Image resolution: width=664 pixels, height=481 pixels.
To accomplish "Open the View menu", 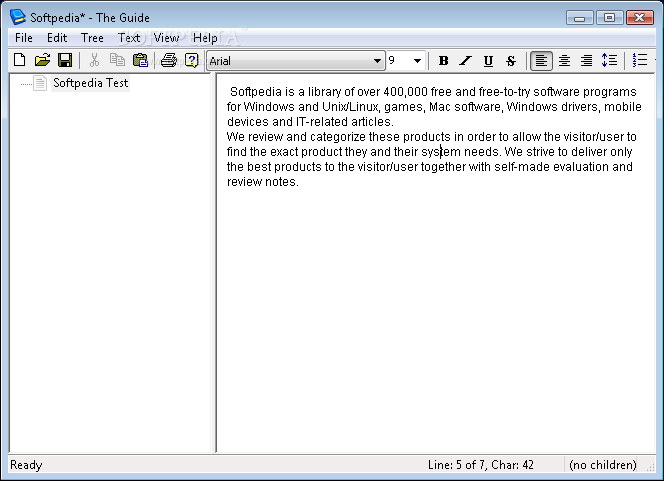I will click(x=166, y=38).
